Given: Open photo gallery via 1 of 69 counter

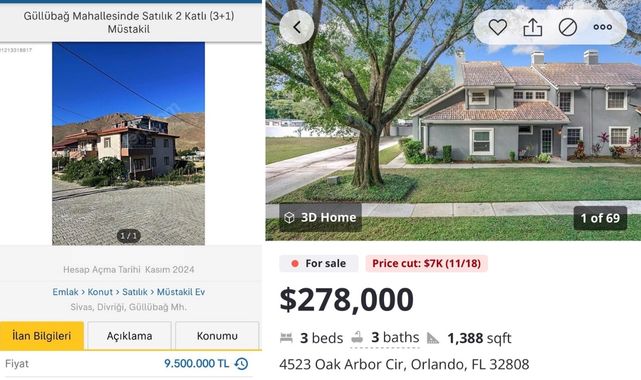Looking at the screenshot, I should tap(600, 218).
